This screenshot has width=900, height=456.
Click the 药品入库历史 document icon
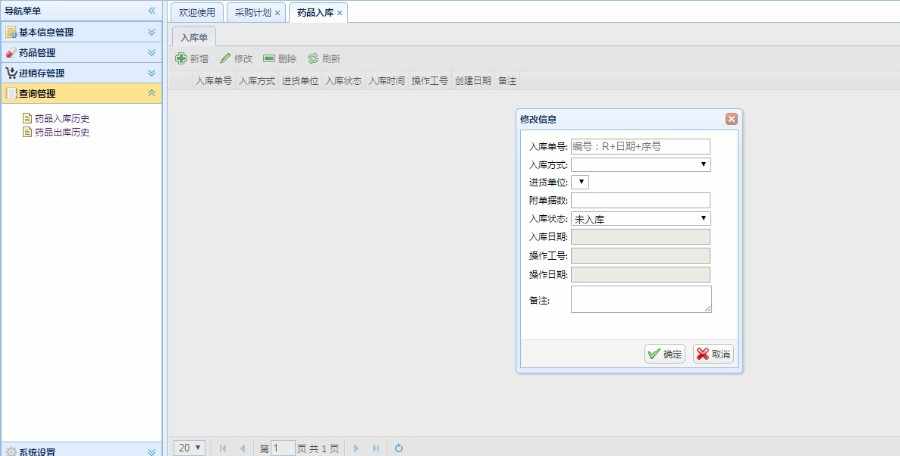(x=27, y=118)
